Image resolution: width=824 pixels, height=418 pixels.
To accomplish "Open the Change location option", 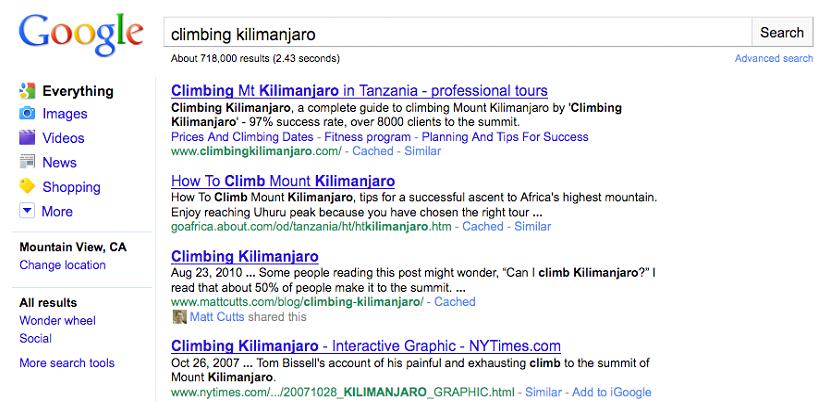I will click(x=63, y=265).
